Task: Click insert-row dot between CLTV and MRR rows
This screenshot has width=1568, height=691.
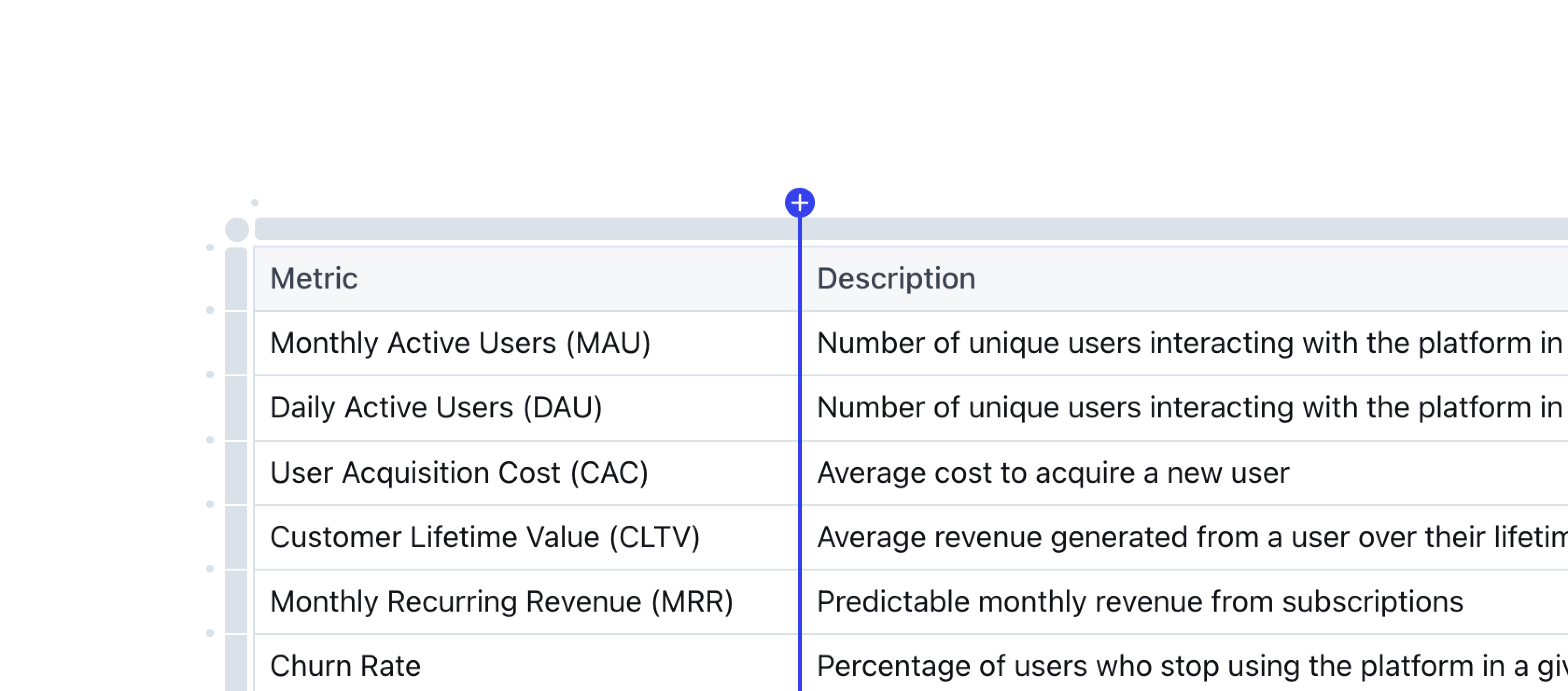Action: point(210,569)
